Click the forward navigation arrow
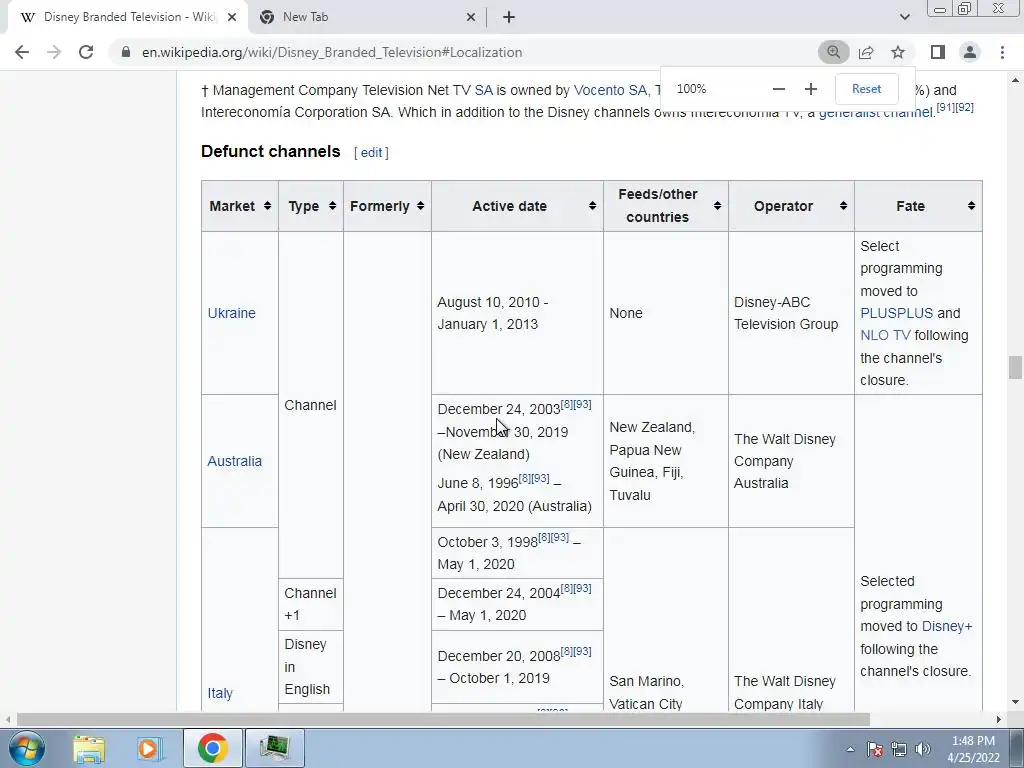The image size is (1024, 768). click(x=54, y=52)
